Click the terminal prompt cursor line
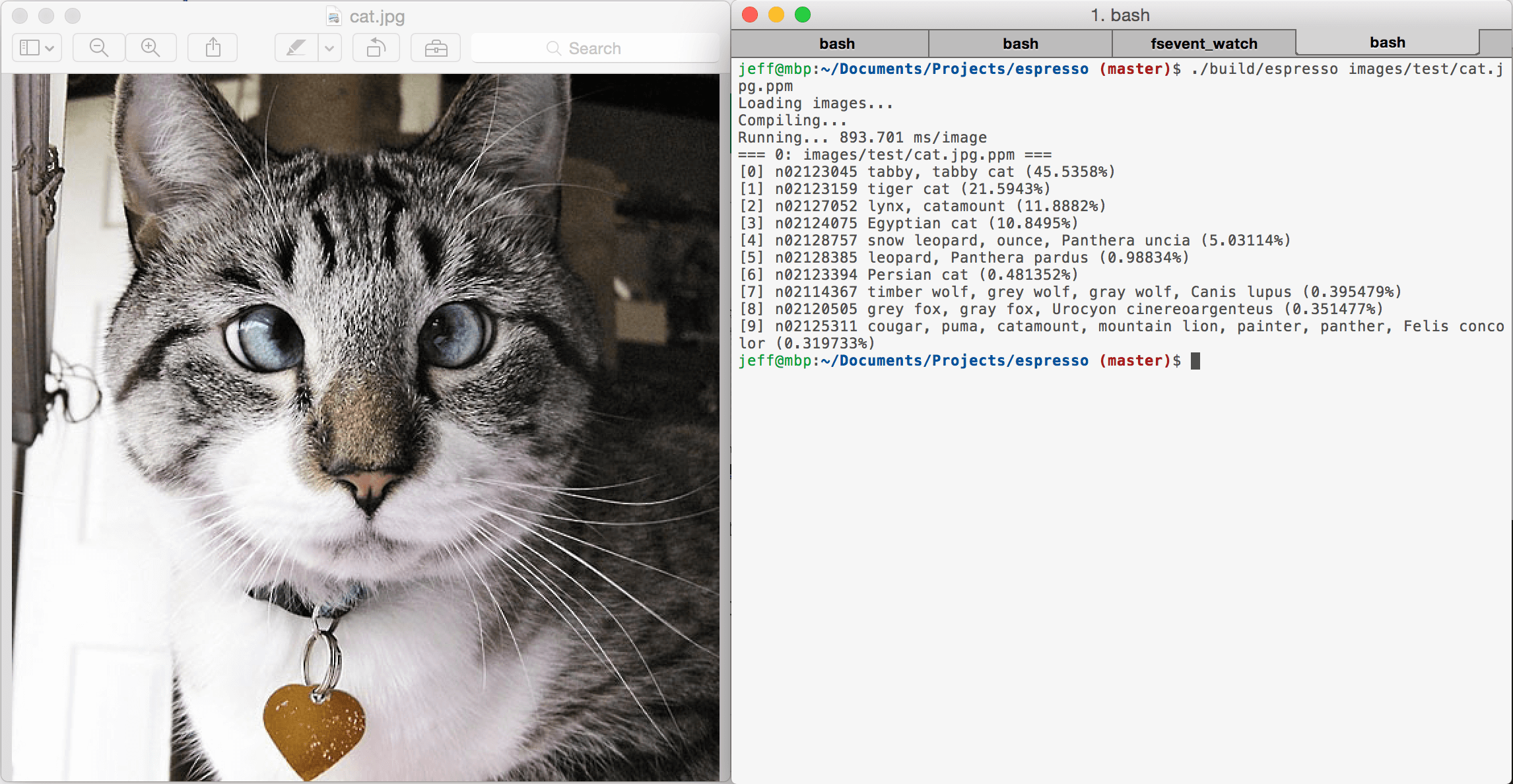1513x784 pixels. point(1195,361)
